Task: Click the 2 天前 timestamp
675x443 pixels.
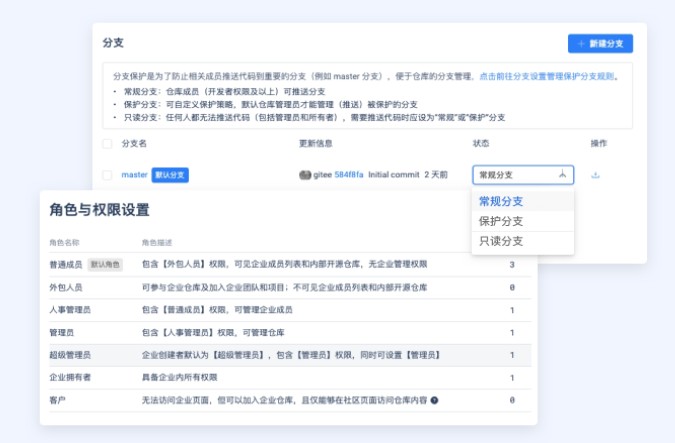Action: (x=436, y=175)
